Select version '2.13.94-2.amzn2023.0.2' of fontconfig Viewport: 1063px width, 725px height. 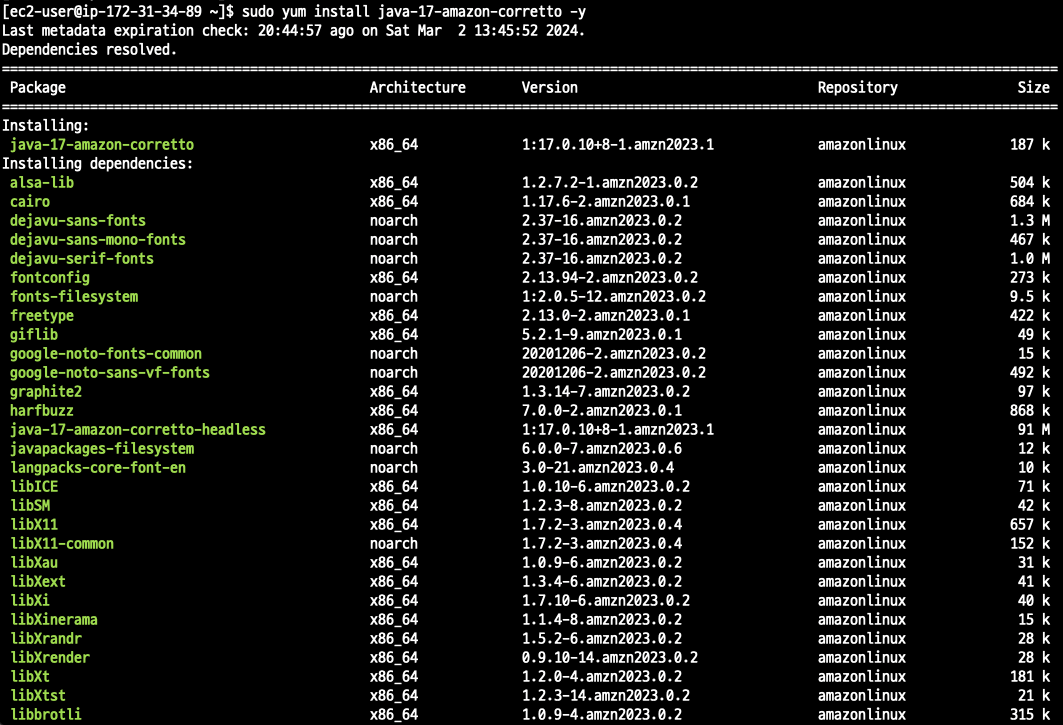tap(609, 277)
